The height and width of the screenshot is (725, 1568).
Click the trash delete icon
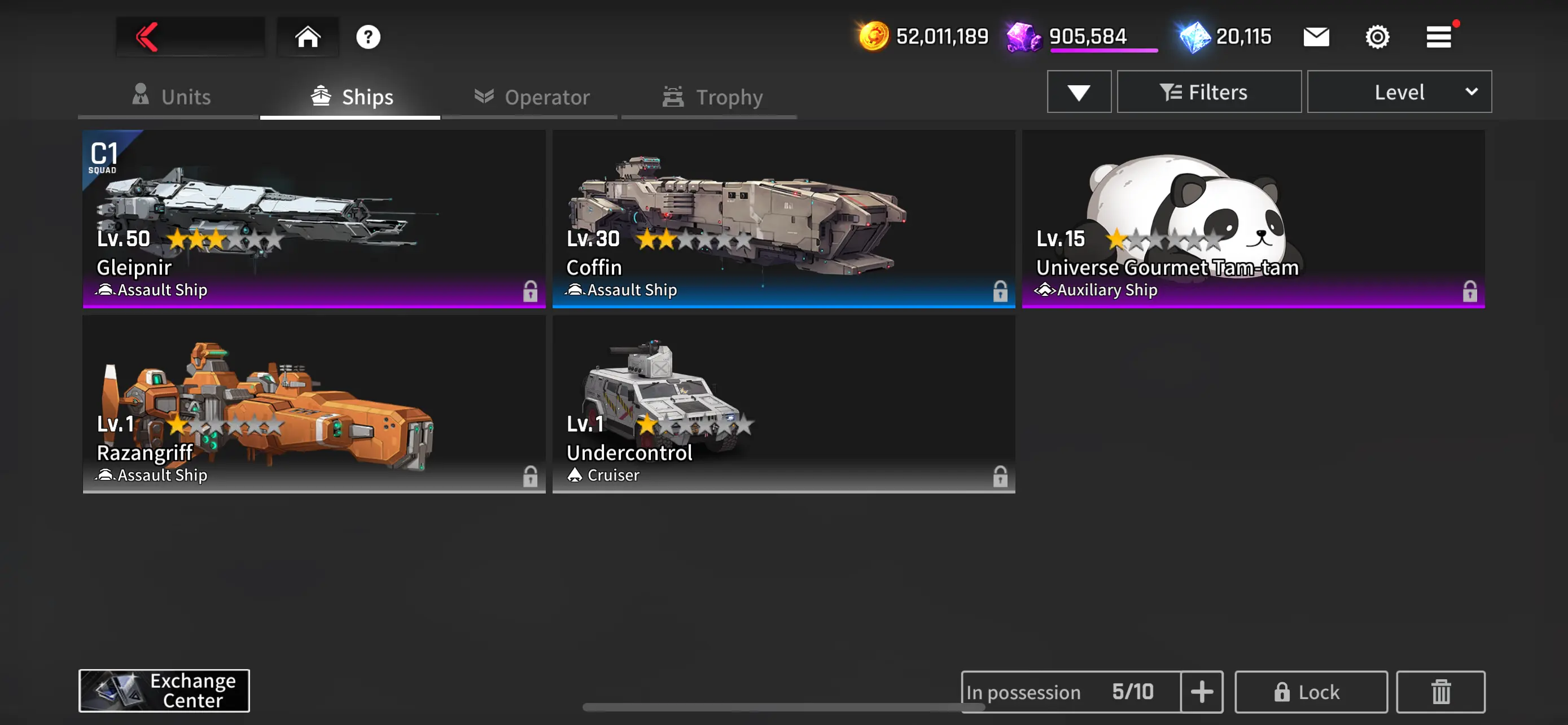1440,692
